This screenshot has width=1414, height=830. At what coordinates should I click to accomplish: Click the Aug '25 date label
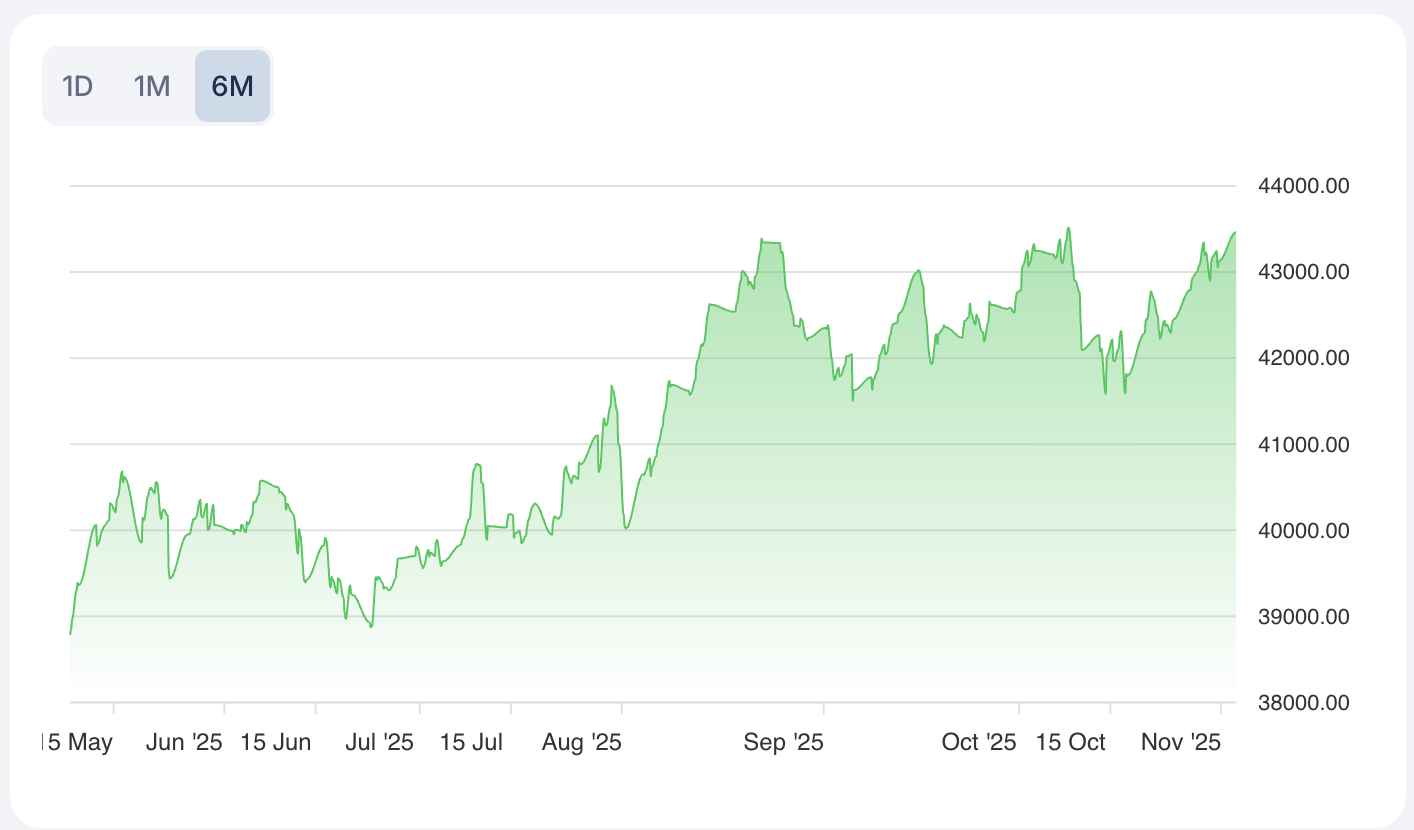[x=582, y=742]
